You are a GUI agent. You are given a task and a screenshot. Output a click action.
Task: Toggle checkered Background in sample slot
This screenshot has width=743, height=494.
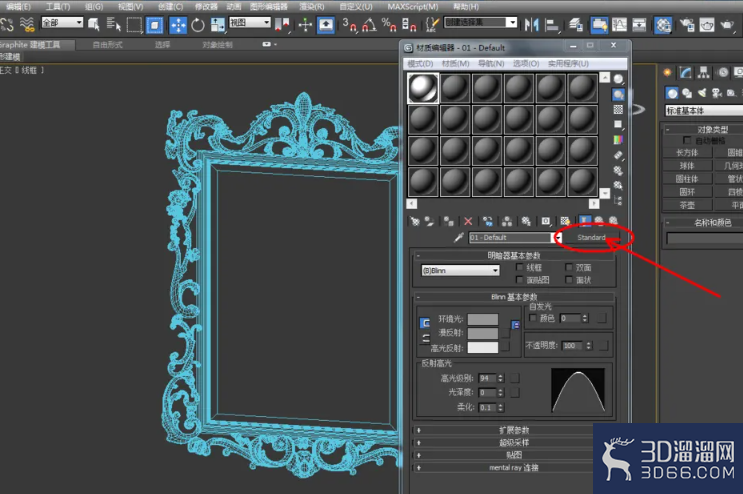click(618, 109)
